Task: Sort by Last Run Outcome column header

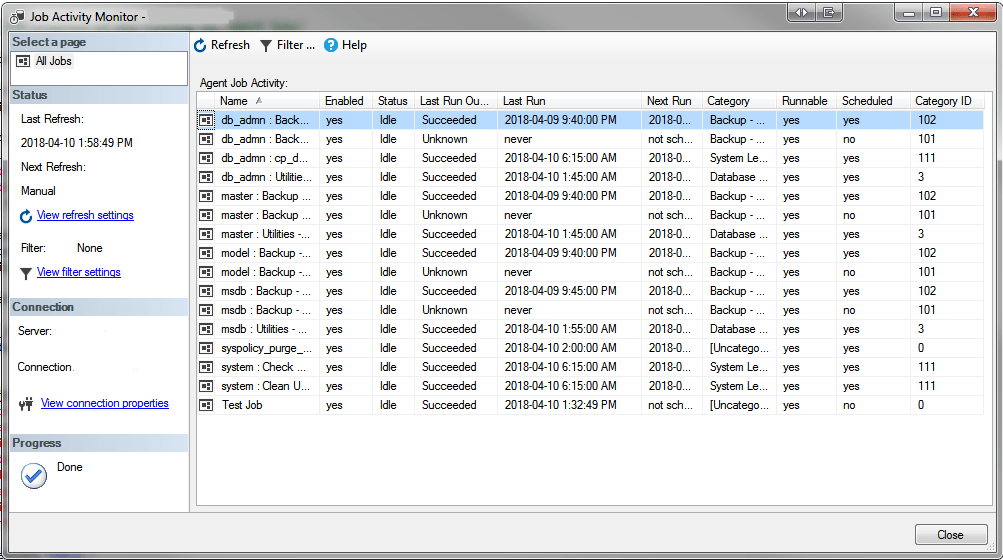Action: point(455,101)
